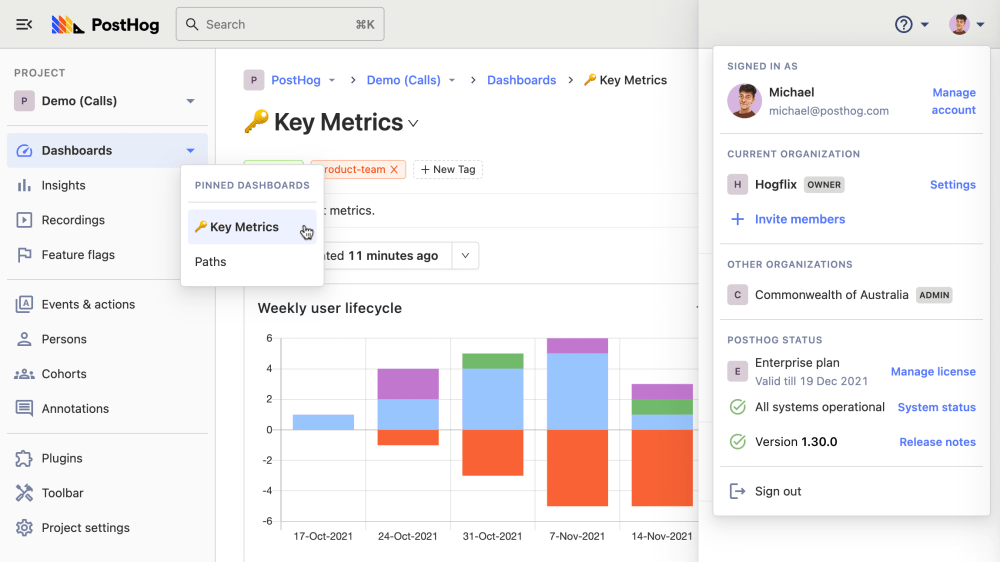This screenshot has height=562, width=1000.
Task: Open the Release notes link
Action: point(937,442)
